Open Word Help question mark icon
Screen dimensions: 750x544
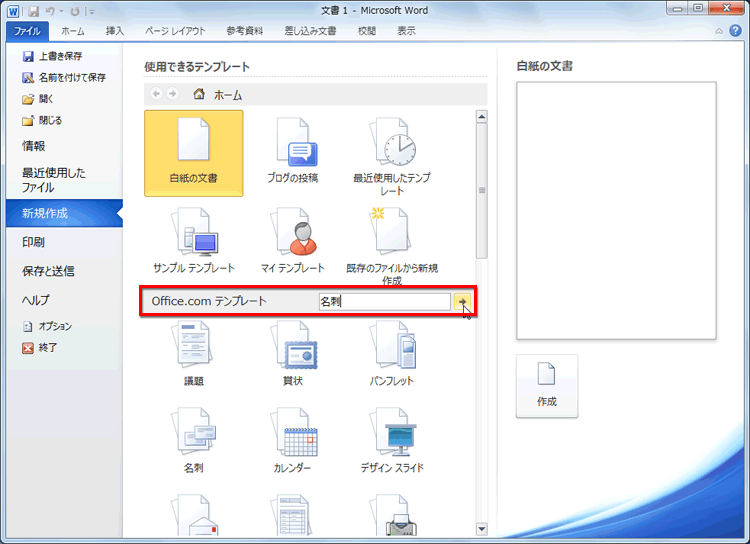735,31
